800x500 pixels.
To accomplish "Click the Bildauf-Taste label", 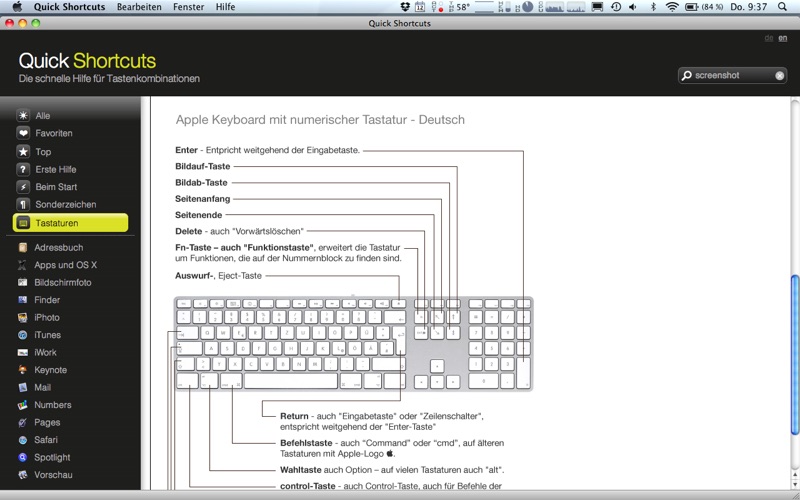I will click(x=203, y=166).
